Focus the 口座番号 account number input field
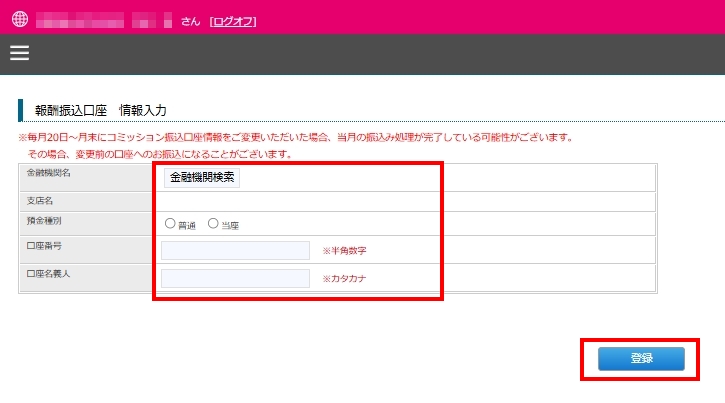This screenshot has width=725, height=403. [x=235, y=250]
